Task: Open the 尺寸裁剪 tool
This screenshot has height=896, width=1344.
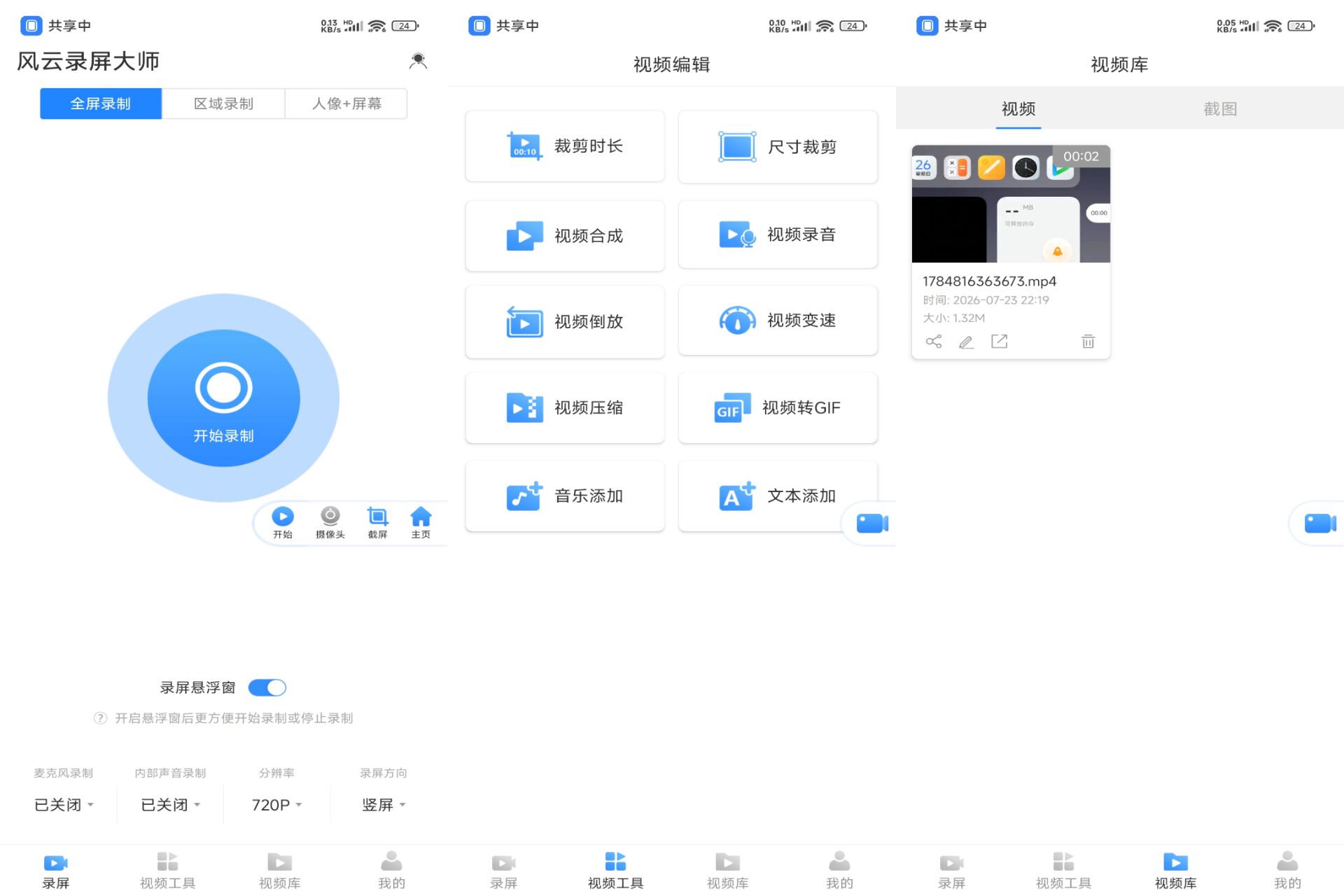Action: [778, 146]
